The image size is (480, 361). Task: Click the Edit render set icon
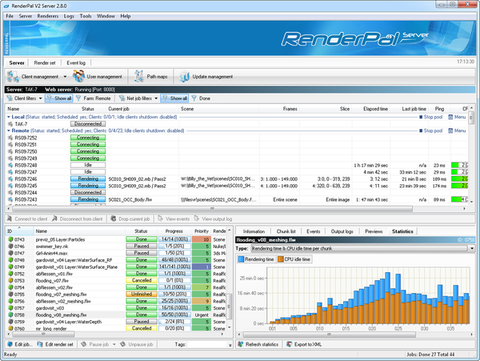(x=40, y=344)
